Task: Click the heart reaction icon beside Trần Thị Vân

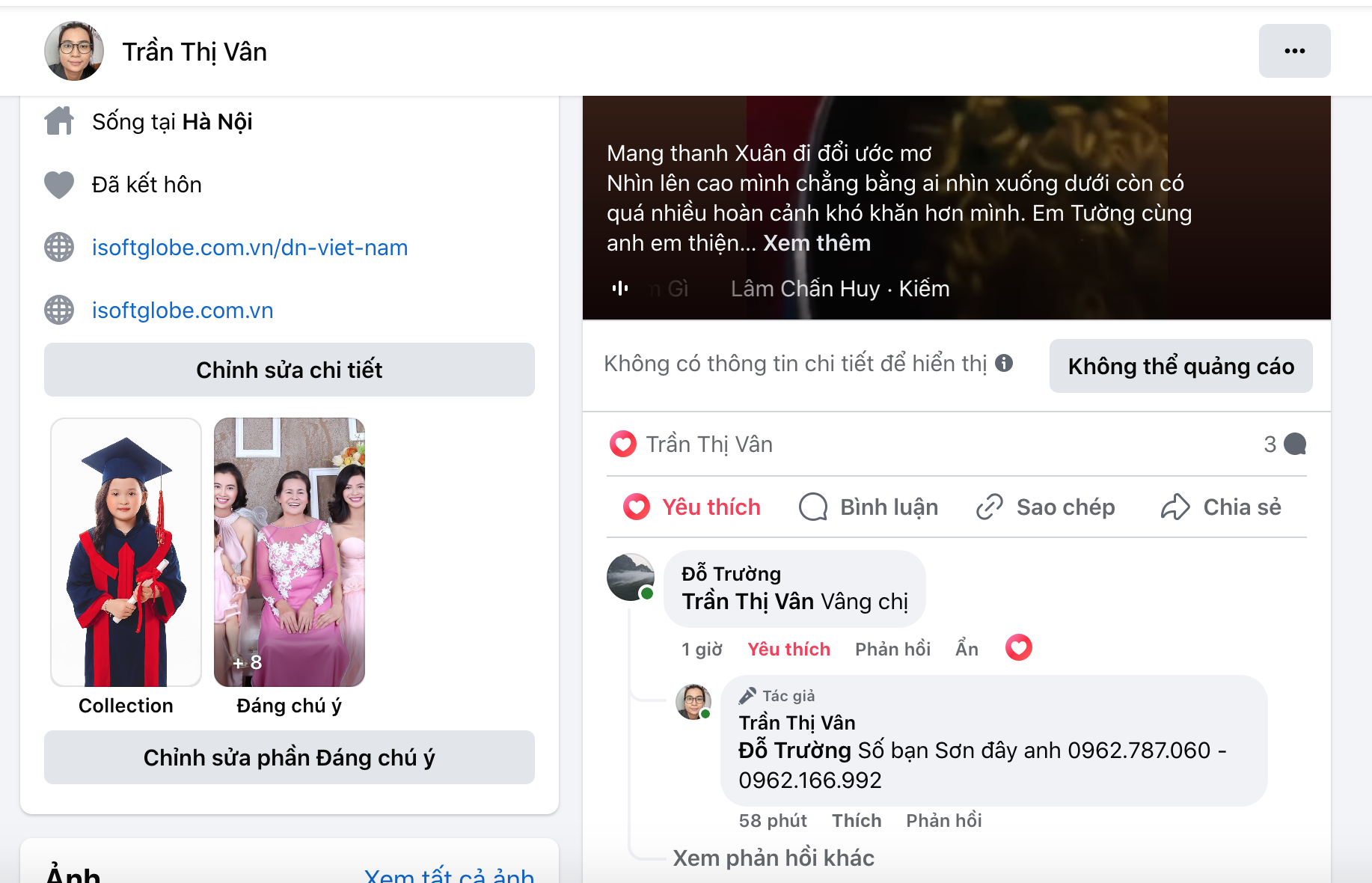Action: coord(623,444)
